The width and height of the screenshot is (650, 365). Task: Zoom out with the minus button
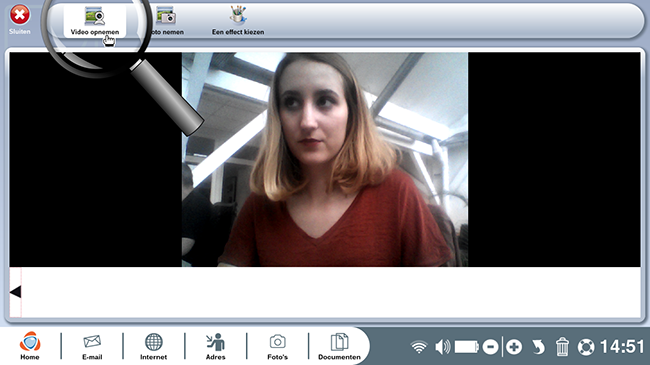pos(490,347)
